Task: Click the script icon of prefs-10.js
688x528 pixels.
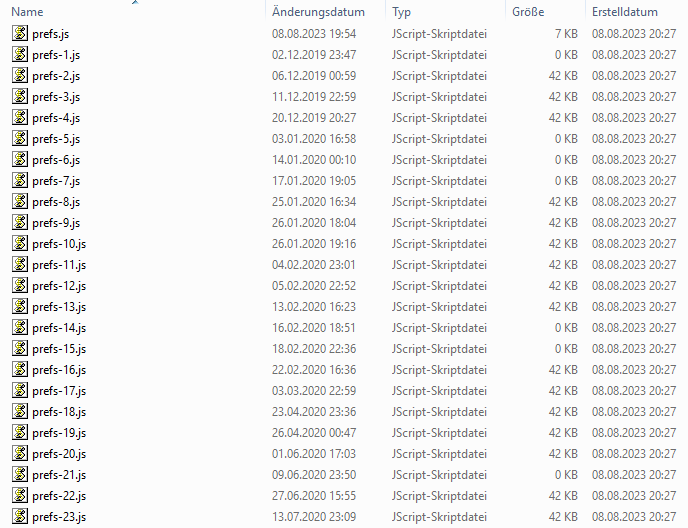Action: (x=20, y=243)
